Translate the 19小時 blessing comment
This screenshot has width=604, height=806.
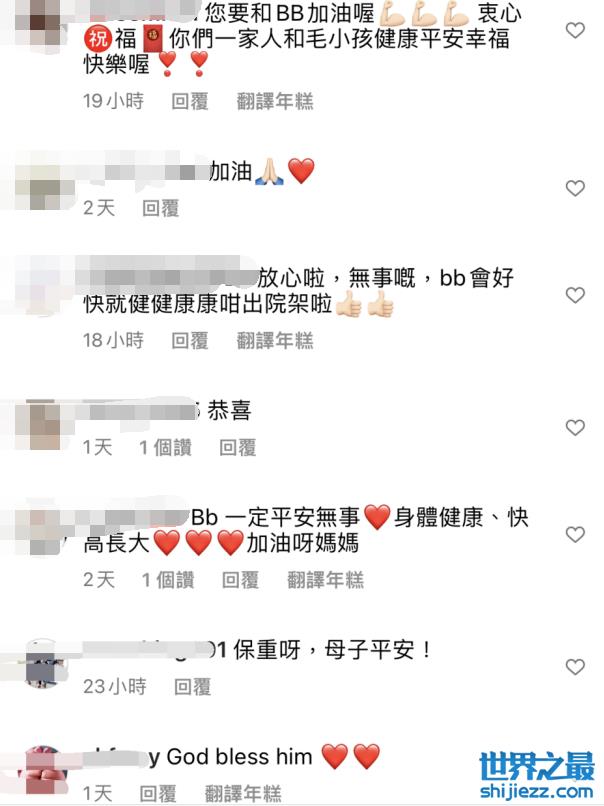tap(274, 101)
